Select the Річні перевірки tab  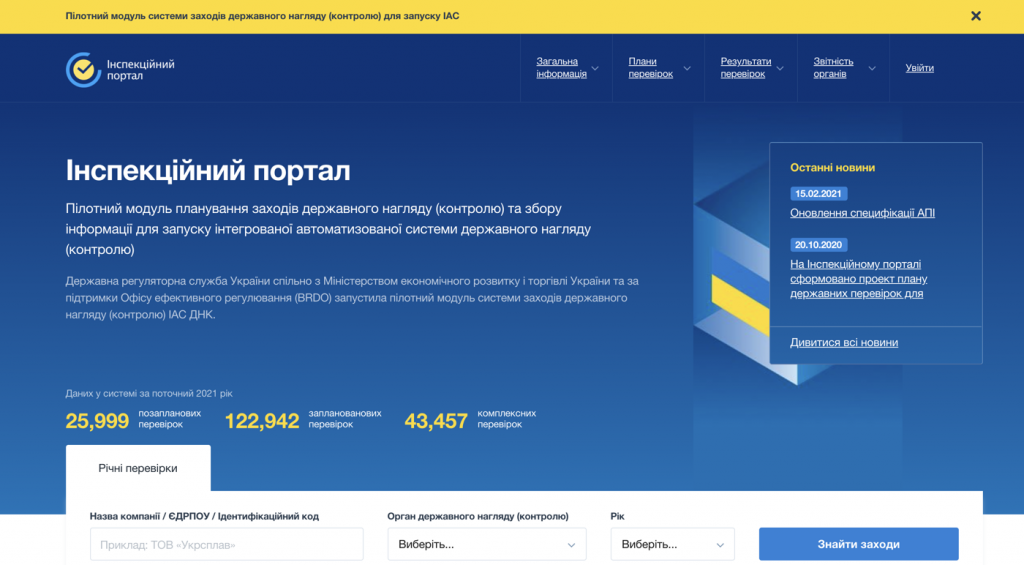point(138,468)
